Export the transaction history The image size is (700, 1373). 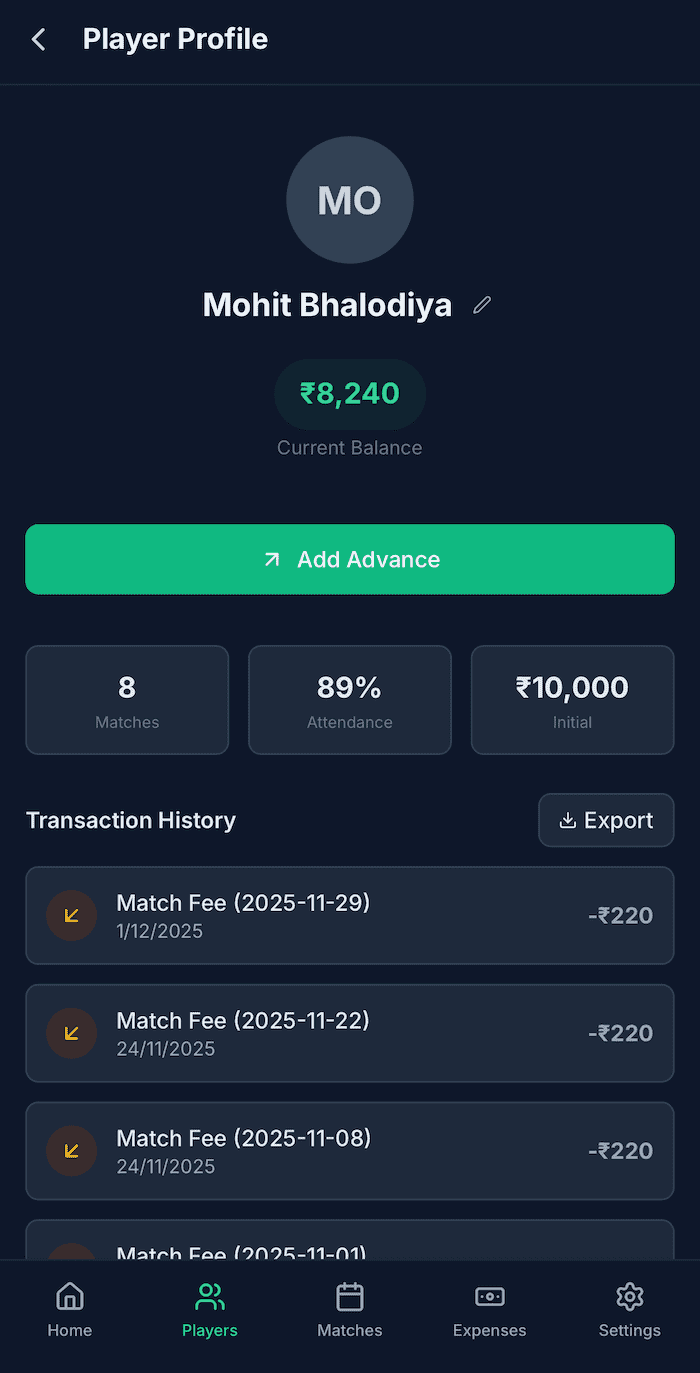pyautogui.click(x=606, y=820)
